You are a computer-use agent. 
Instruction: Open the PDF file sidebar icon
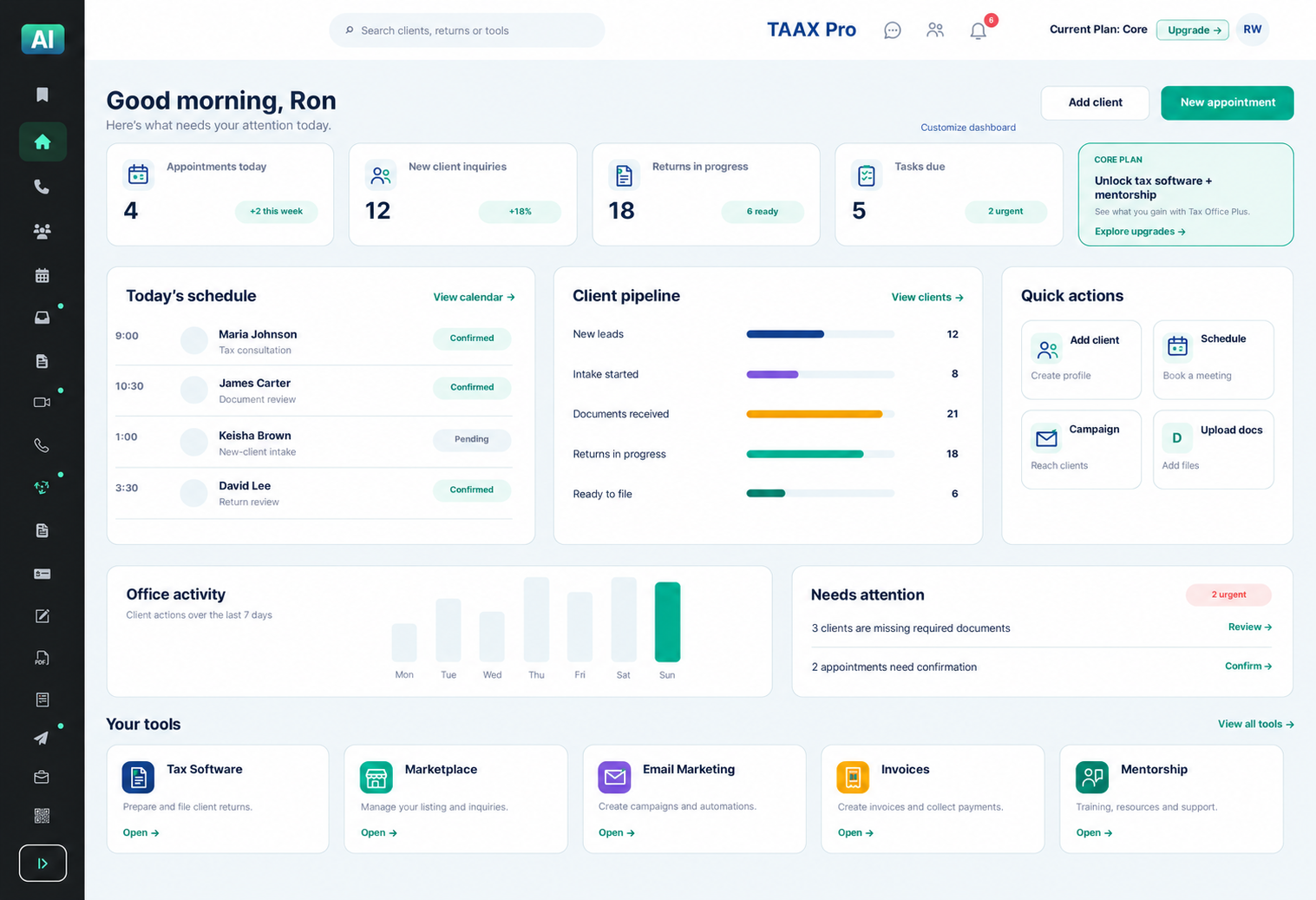tap(42, 658)
